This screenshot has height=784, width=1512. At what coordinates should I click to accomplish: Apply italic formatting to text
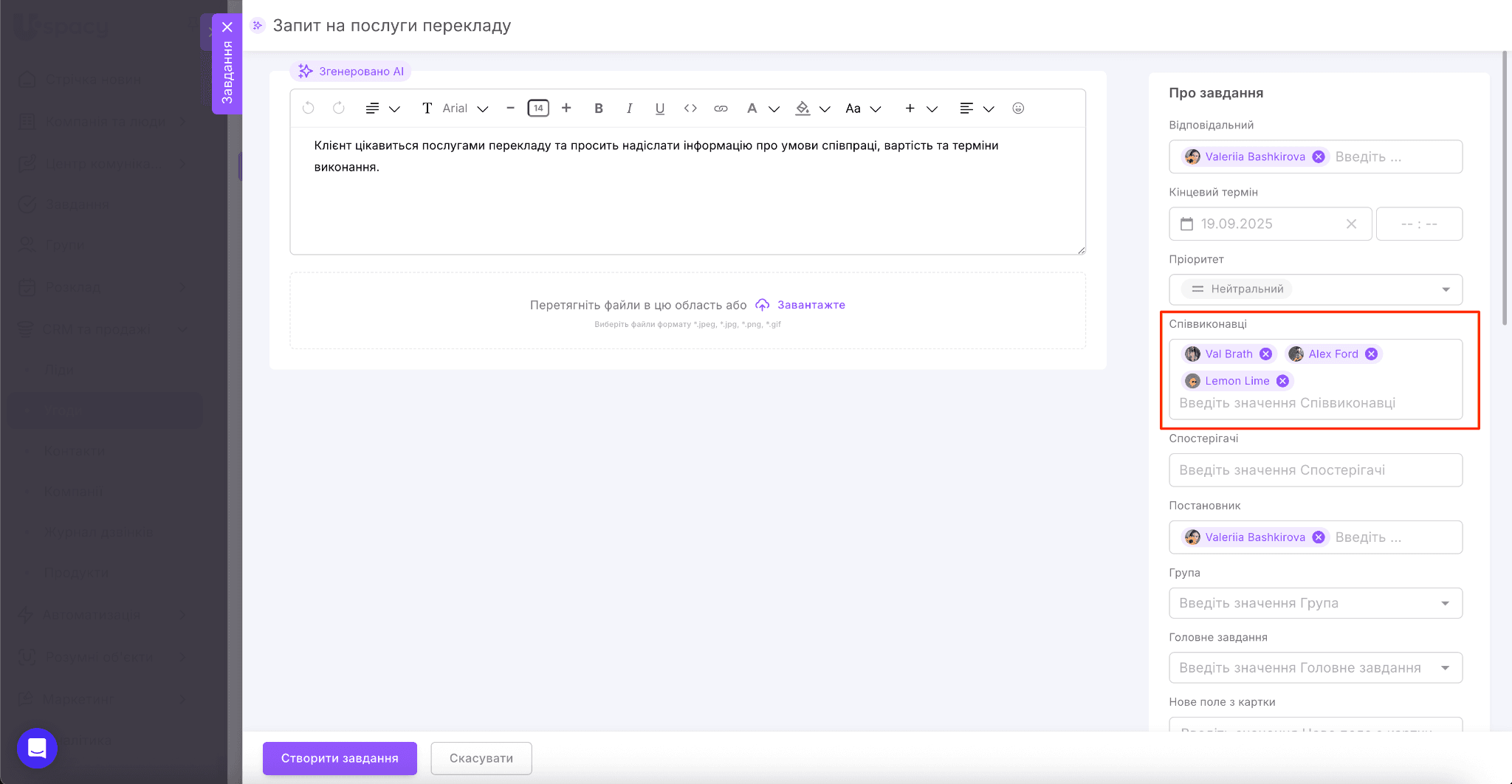(629, 109)
